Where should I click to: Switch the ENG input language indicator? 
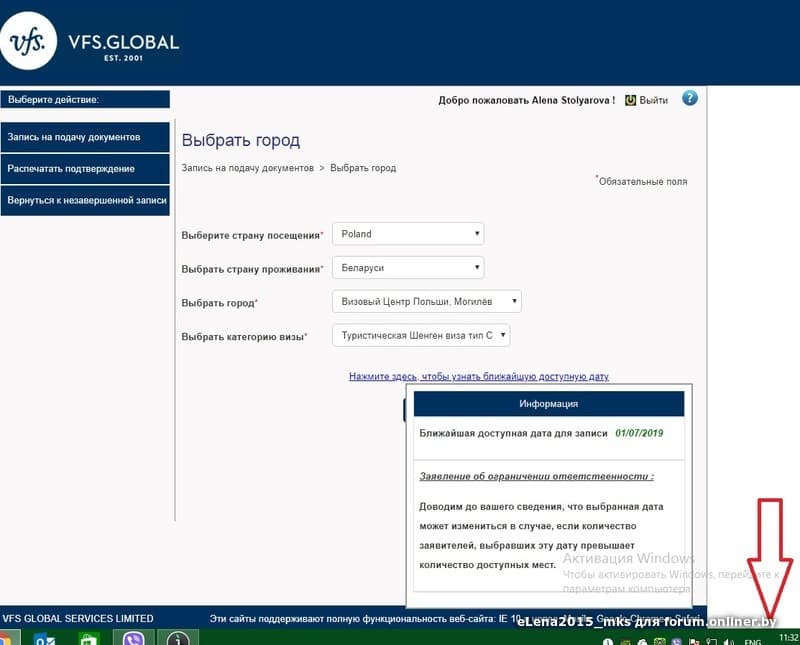[753, 641]
